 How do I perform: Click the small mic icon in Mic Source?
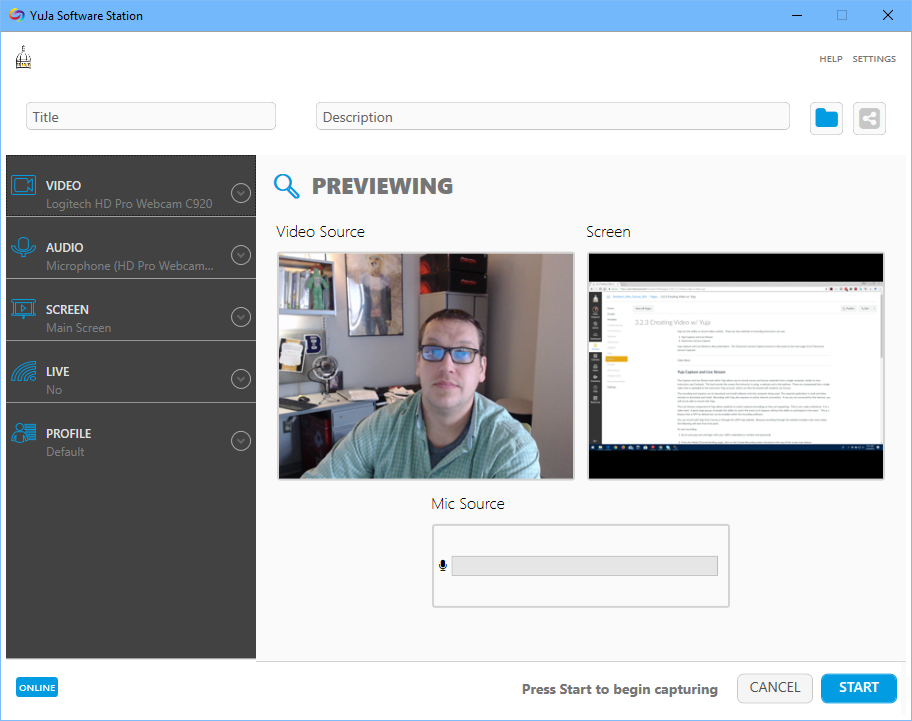[x=443, y=566]
